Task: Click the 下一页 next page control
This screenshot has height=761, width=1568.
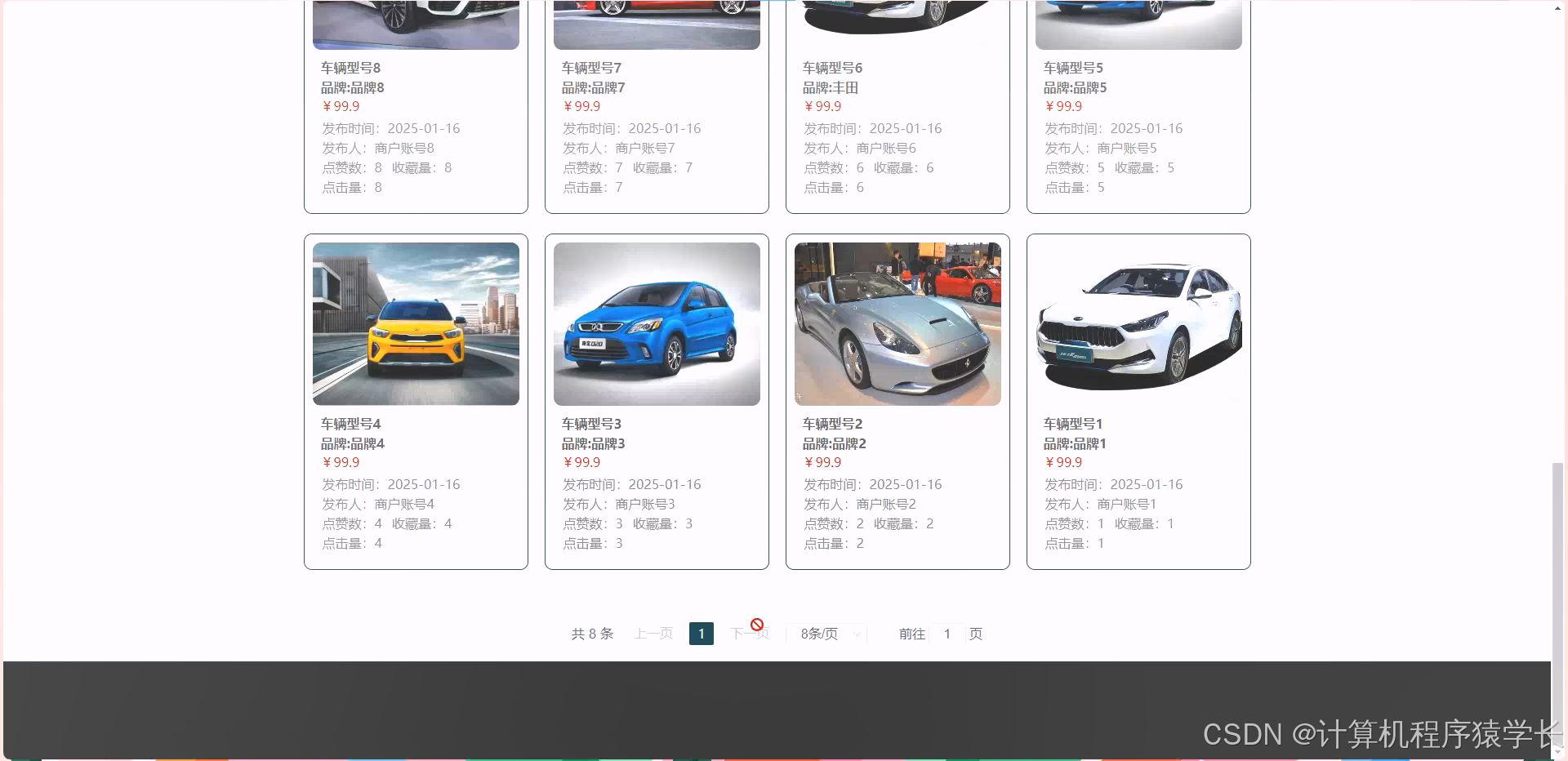Action: tap(749, 633)
